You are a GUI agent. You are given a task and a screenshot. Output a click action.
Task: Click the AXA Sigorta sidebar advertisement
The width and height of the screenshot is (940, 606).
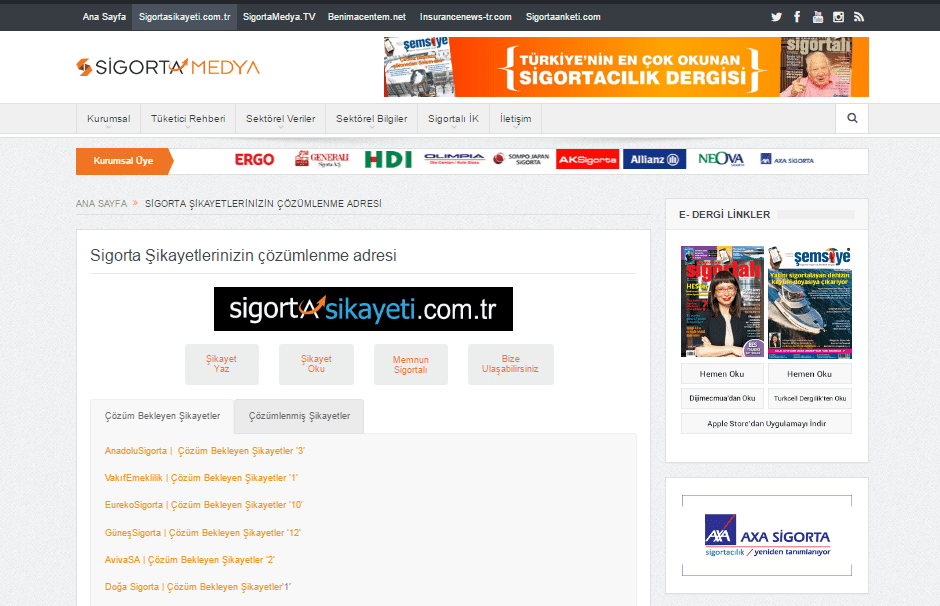click(766, 536)
